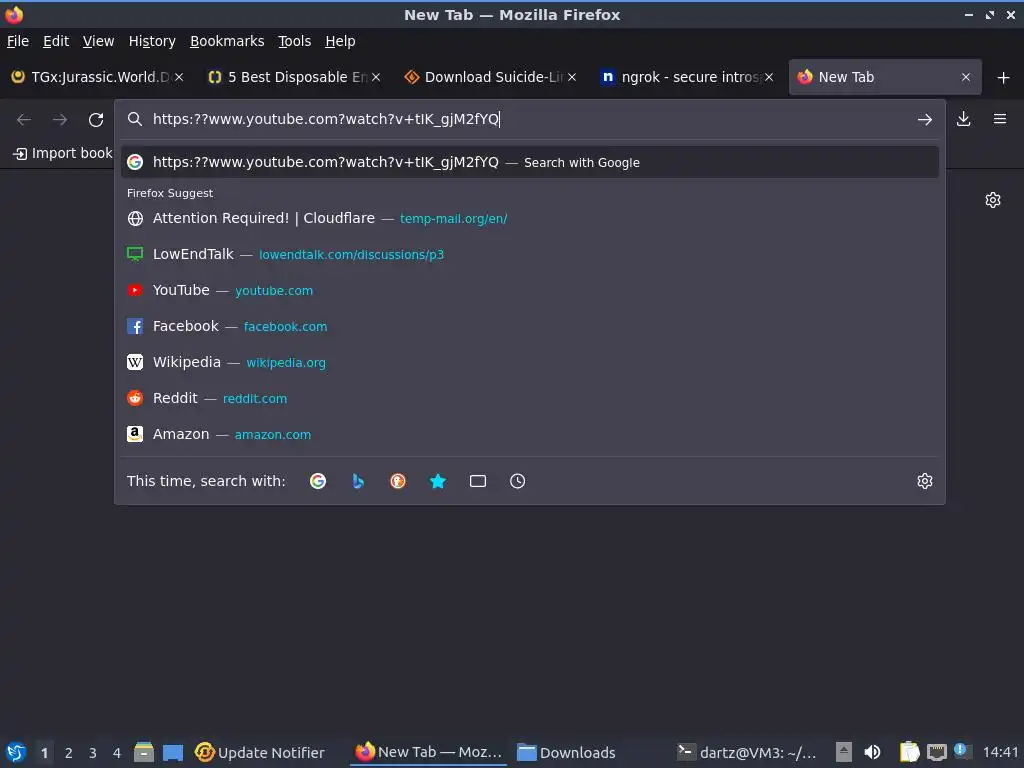Open the History menu
This screenshot has height=768, width=1024.
coord(152,41)
